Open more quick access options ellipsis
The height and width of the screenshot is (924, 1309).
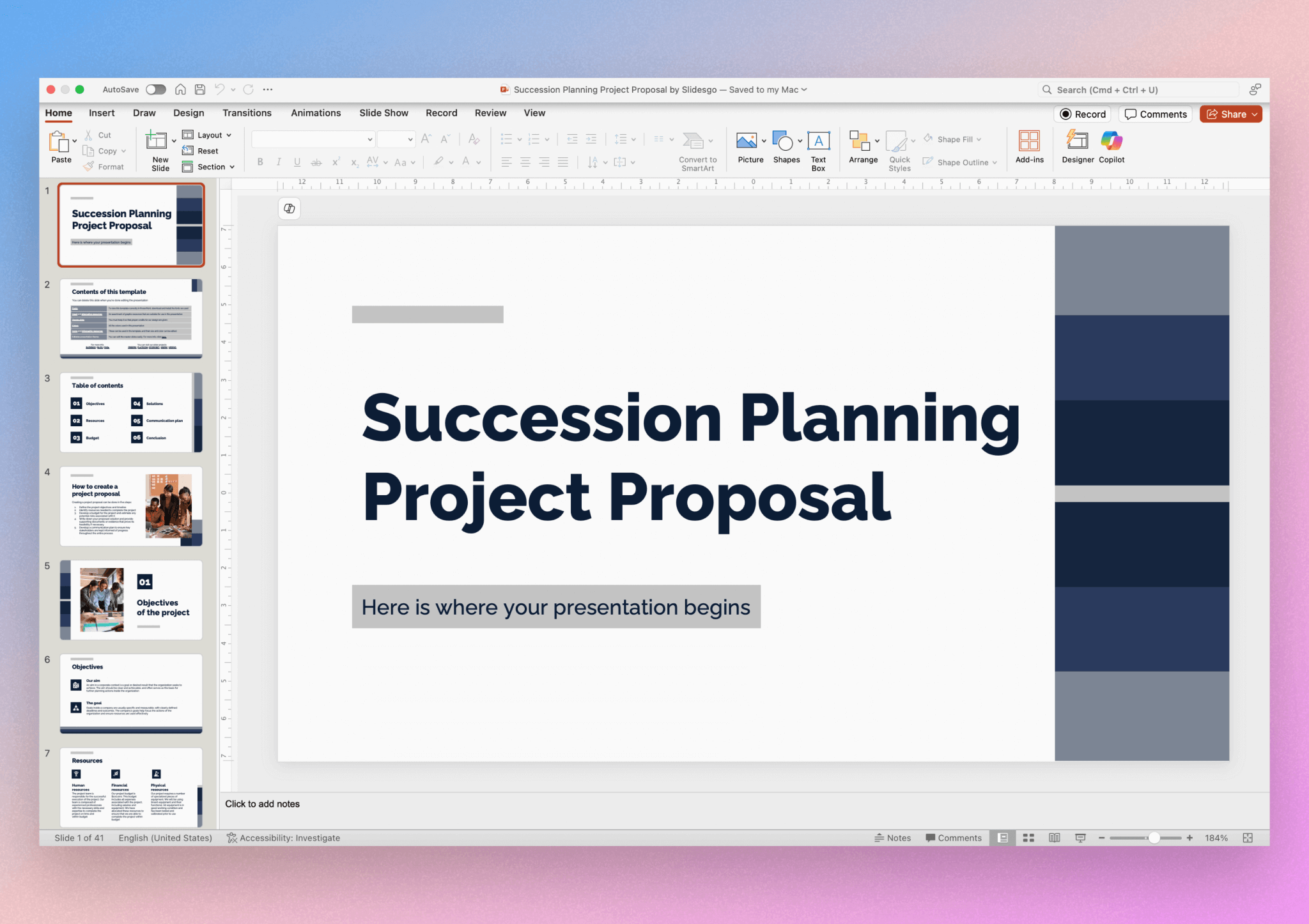pos(268,89)
